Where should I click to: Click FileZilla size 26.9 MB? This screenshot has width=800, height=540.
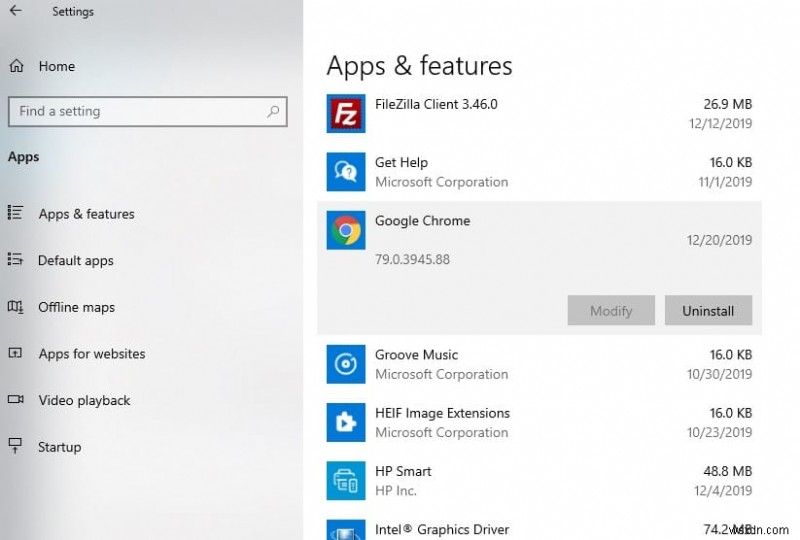728,104
